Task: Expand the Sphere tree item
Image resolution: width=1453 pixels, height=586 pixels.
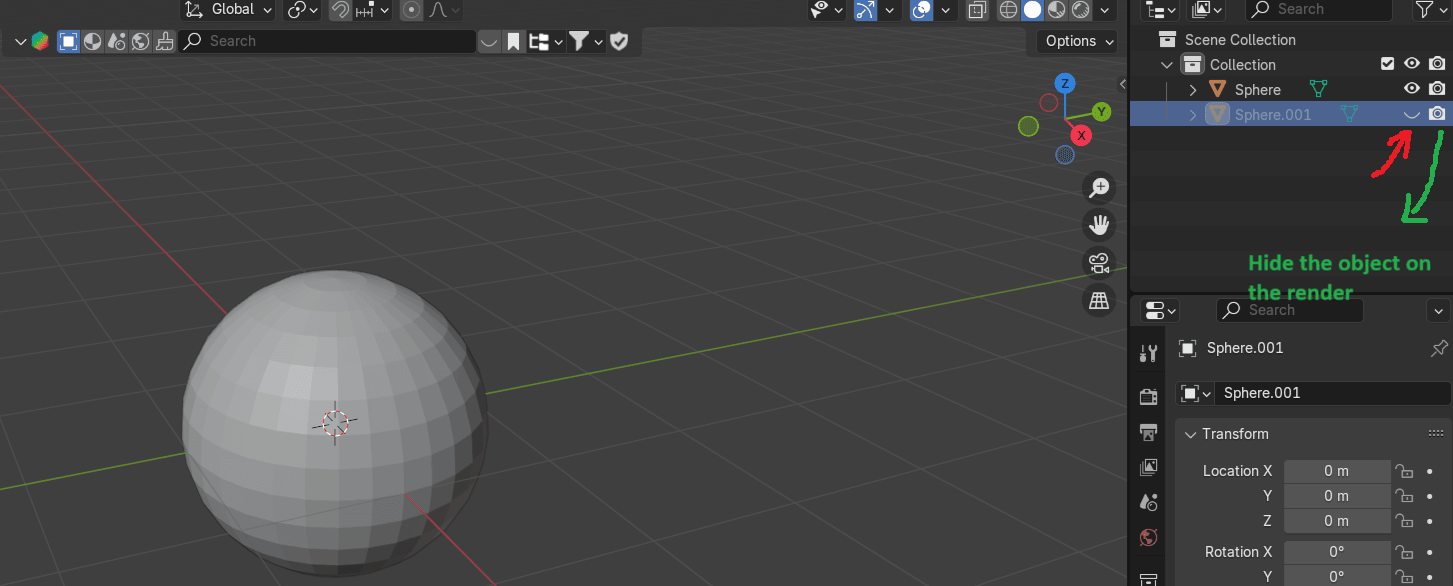Action: tap(1193, 90)
